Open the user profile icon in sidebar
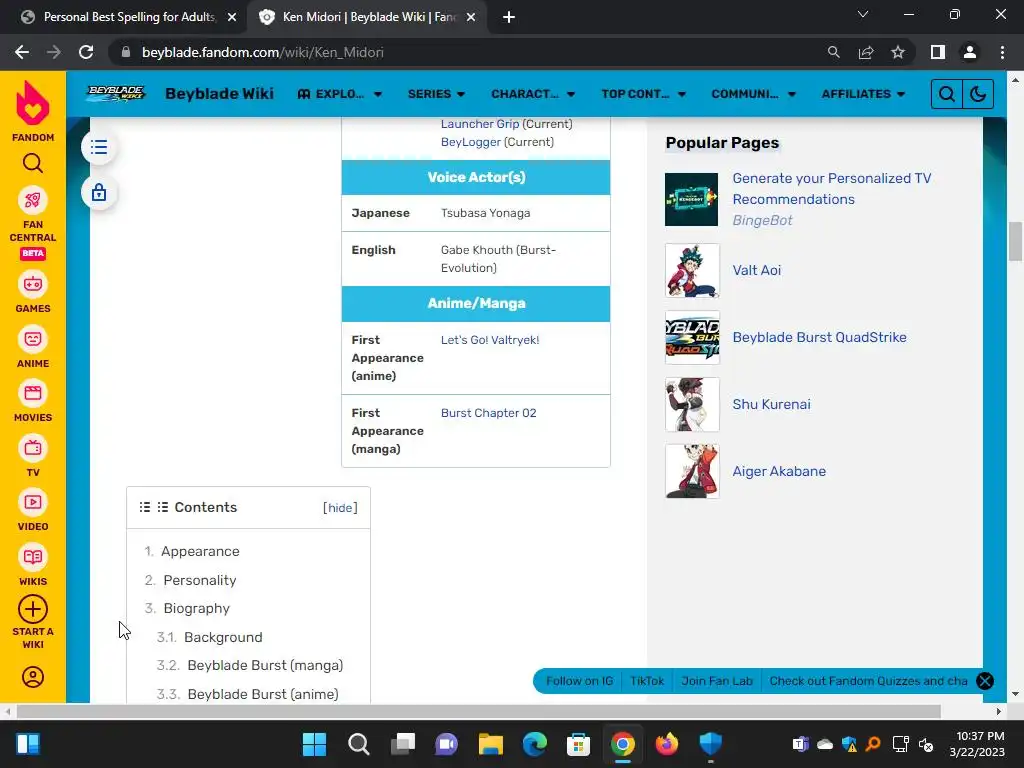Viewport: 1024px width, 768px height. pyautogui.click(x=33, y=677)
